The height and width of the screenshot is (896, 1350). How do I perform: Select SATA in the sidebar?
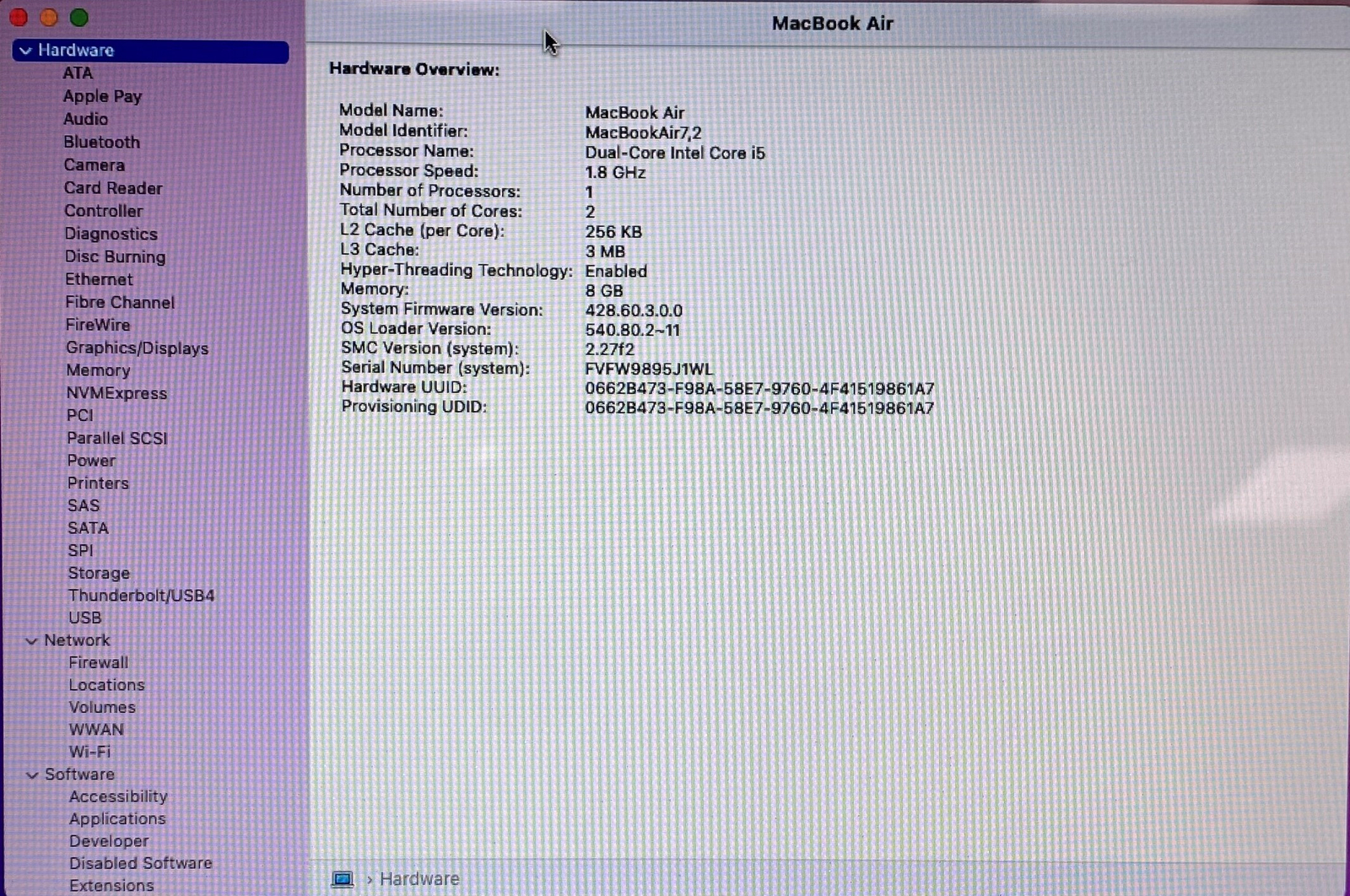pyautogui.click(x=88, y=528)
